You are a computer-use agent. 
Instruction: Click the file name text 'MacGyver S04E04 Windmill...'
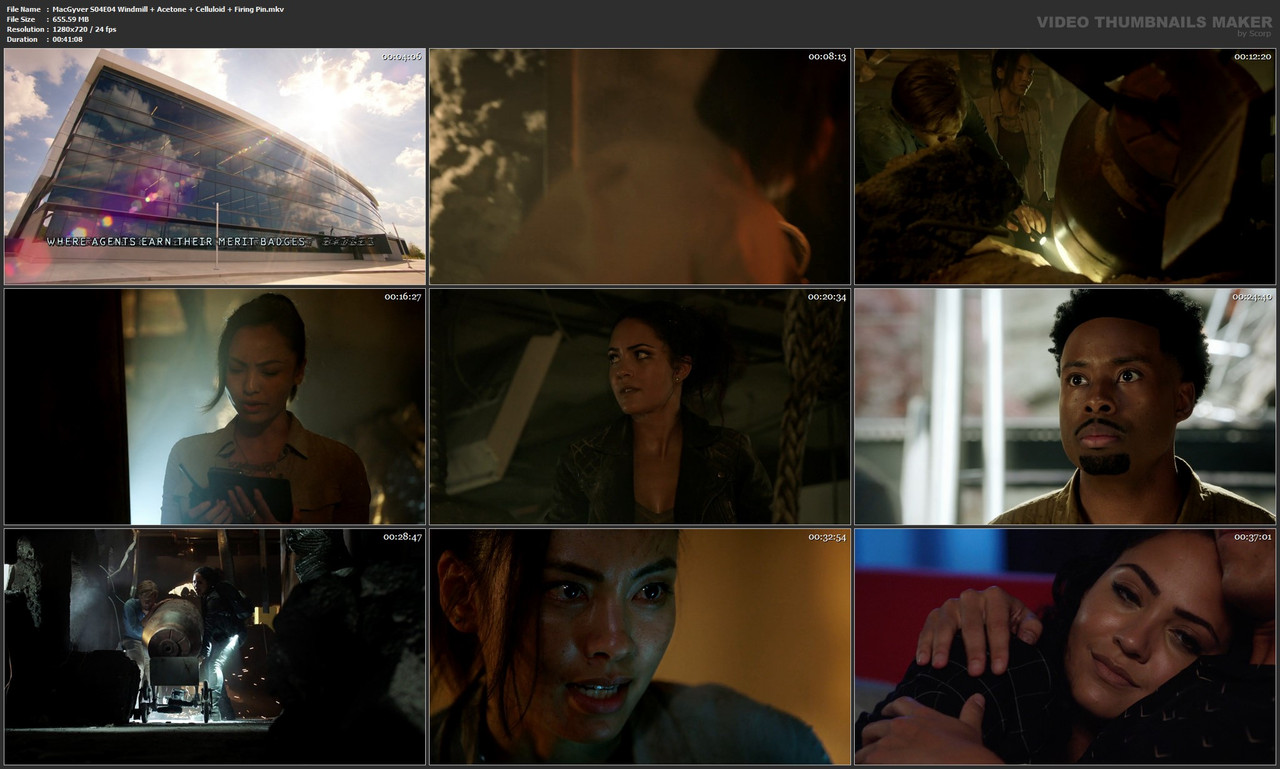coord(168,9)
